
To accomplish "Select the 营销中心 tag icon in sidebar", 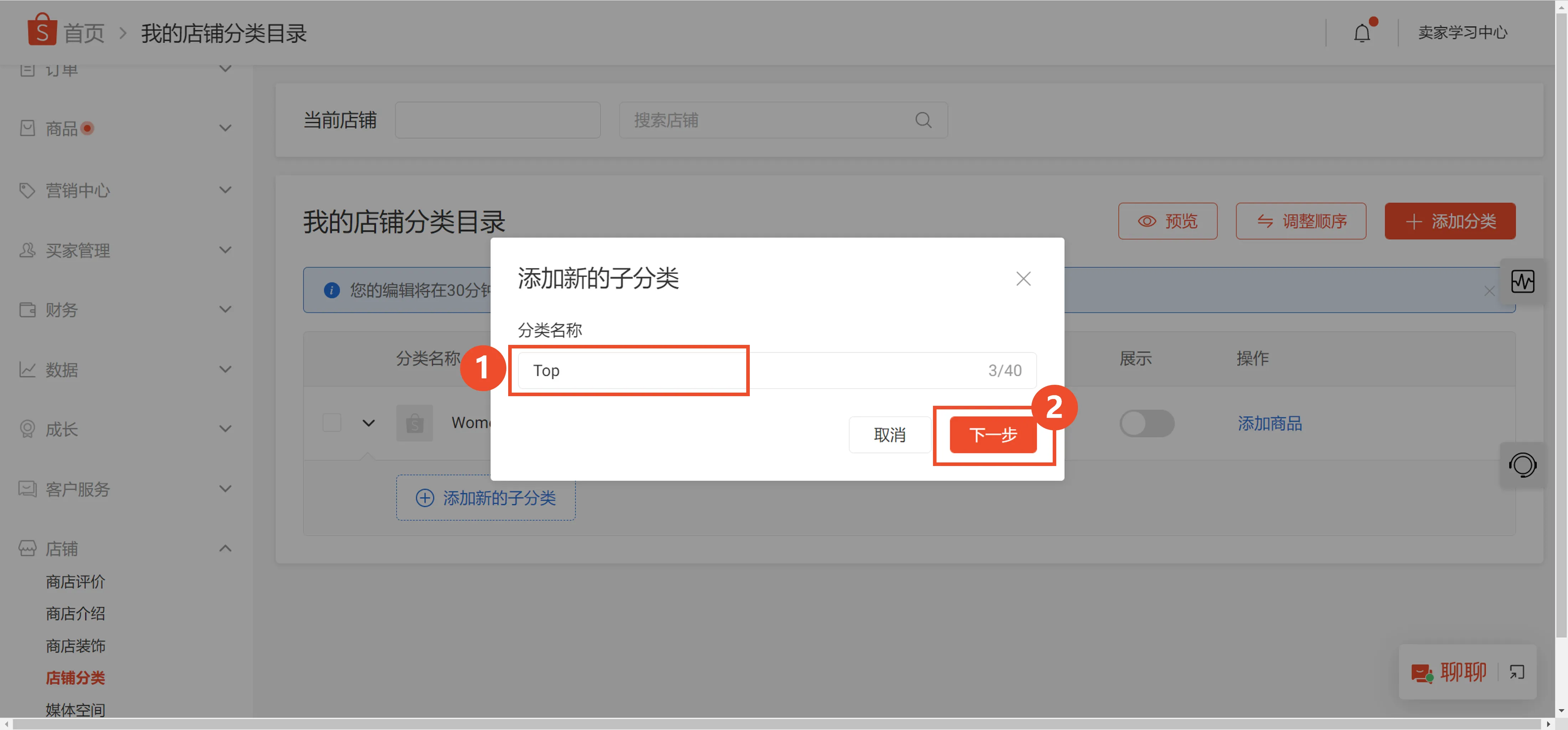I will [x=27, y=190].
